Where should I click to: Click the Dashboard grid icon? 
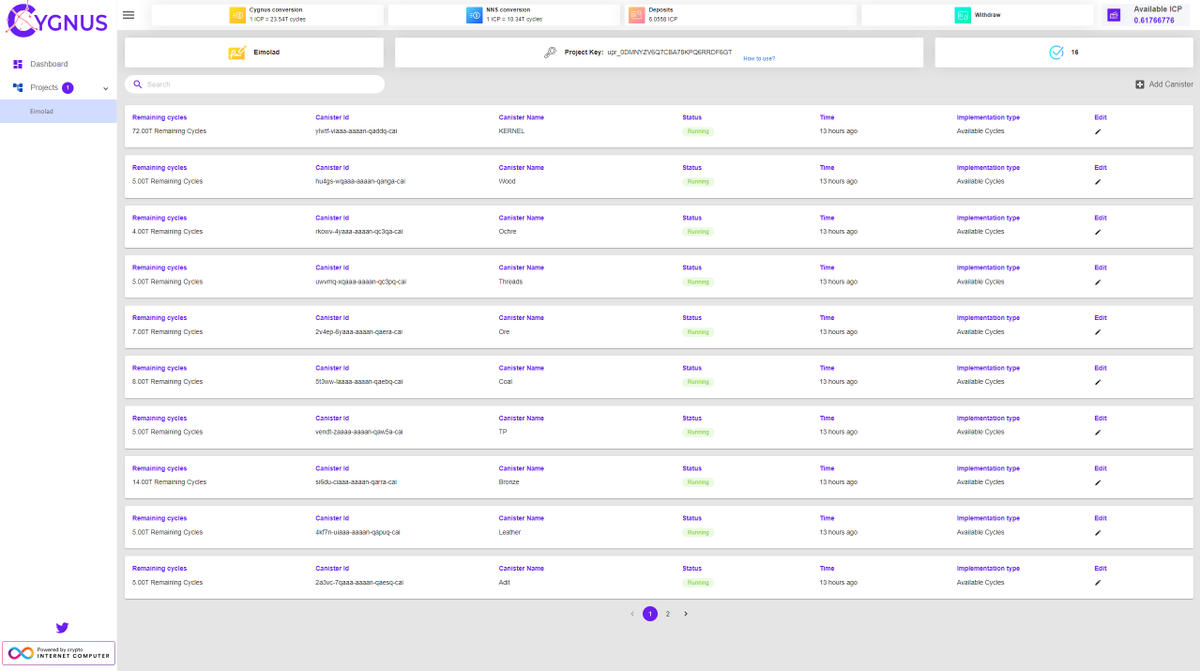pyautogui.click(x=18, y=64)
